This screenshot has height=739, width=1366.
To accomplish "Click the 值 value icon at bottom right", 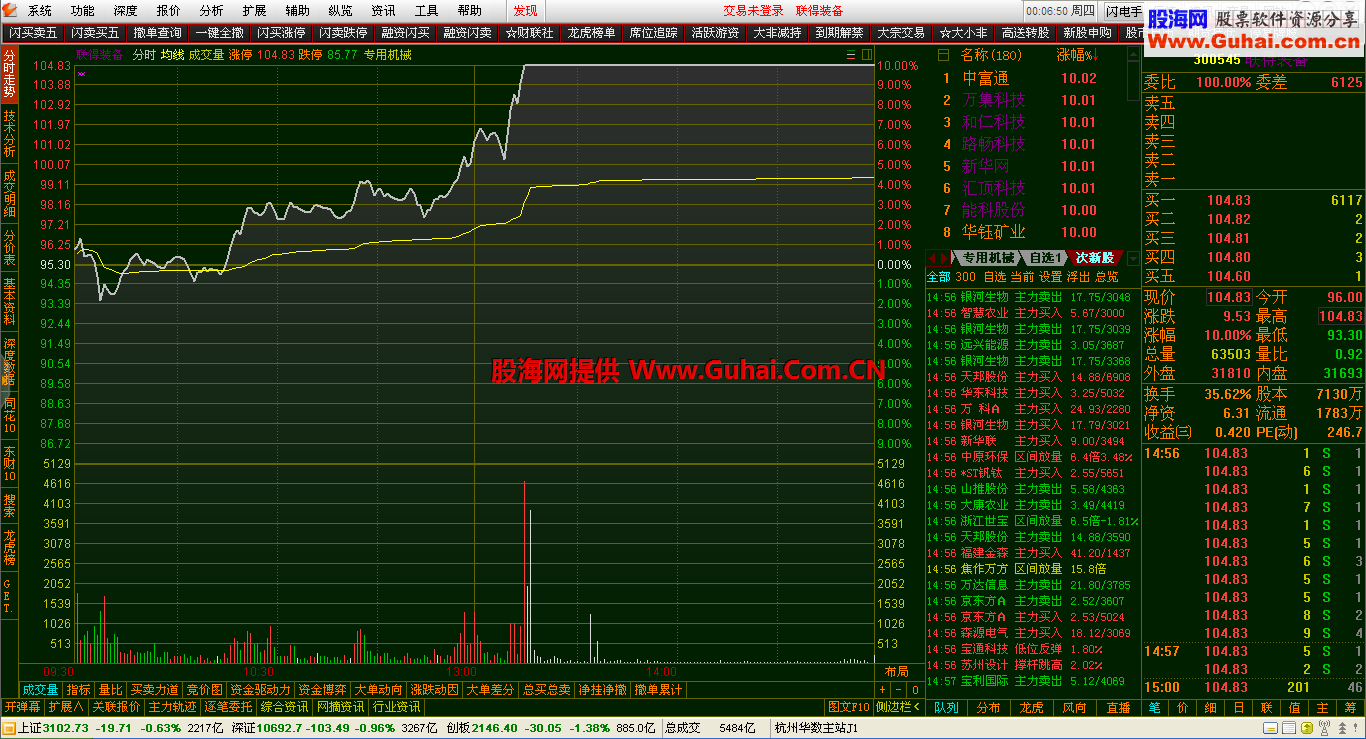I will pos(1294,708).
